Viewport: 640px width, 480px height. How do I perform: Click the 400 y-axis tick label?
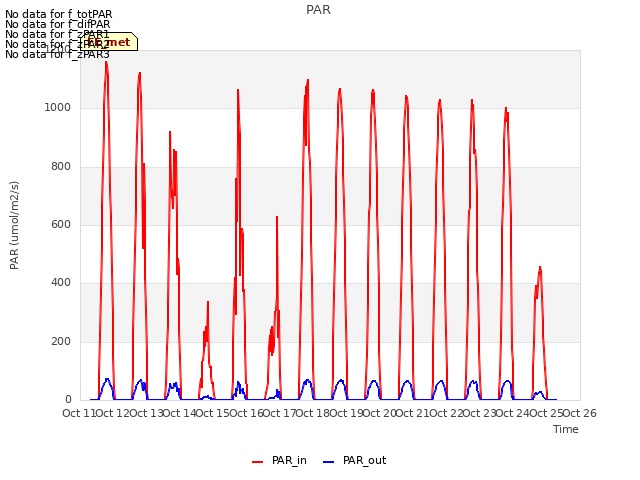point(61,282)
